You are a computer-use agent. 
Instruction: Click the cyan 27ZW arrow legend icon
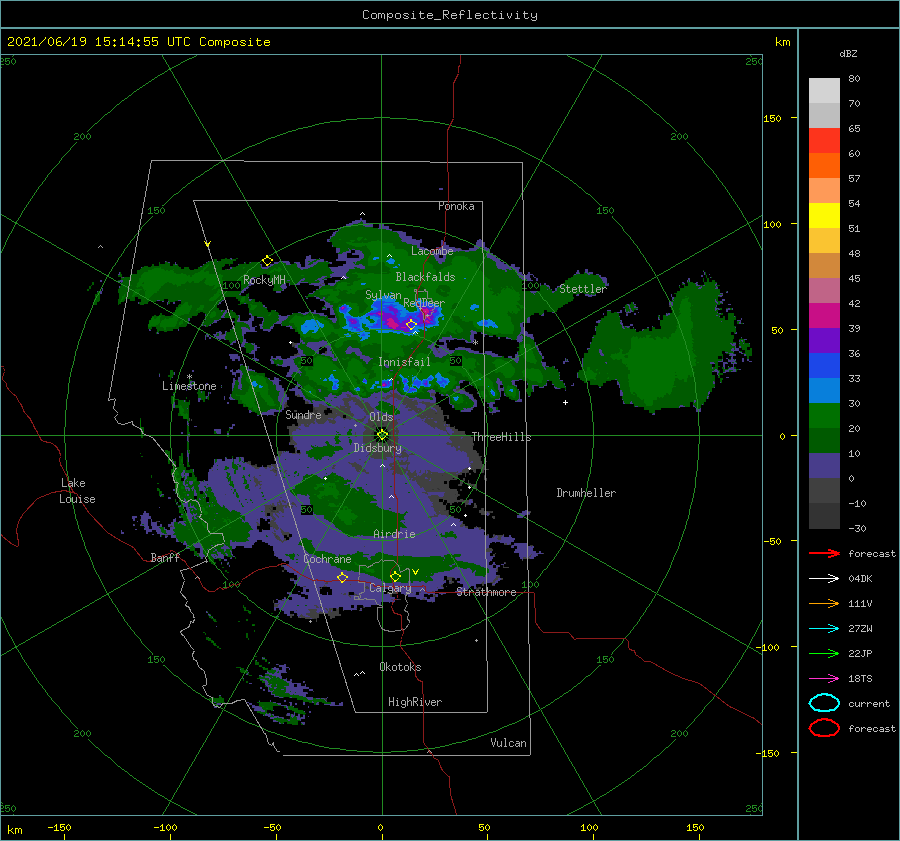click(824, 629)
